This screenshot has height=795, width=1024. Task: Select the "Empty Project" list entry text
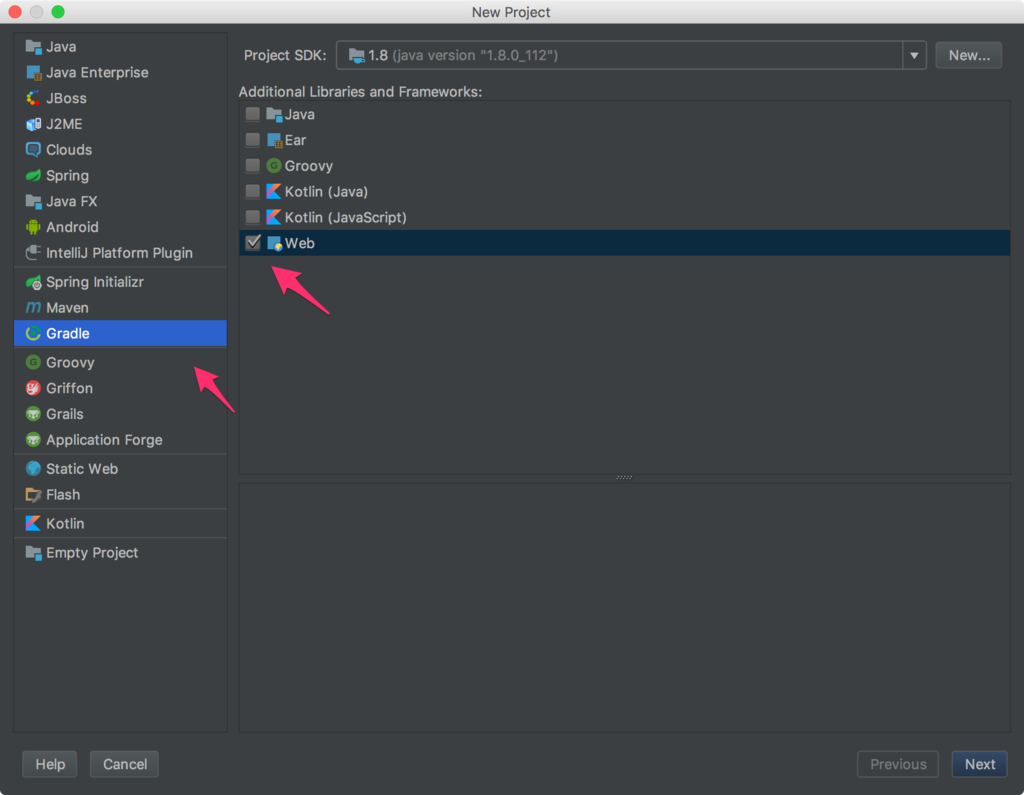click(92, 553)
